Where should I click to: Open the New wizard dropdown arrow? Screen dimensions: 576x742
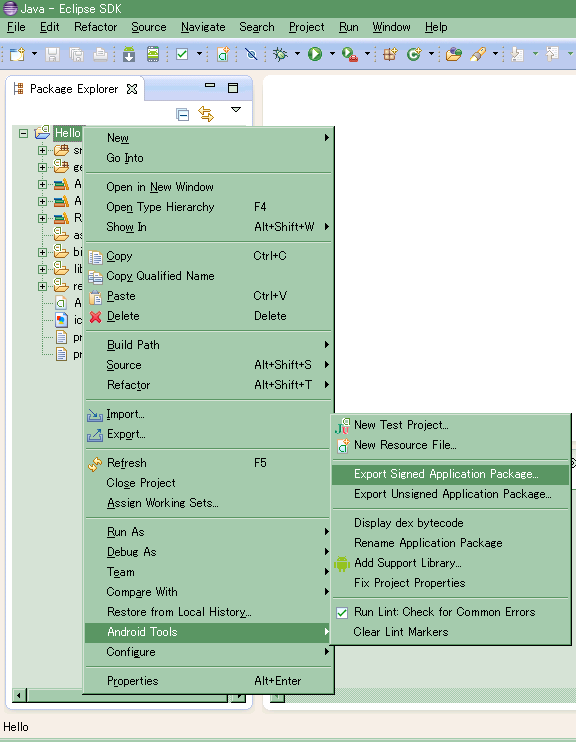coord(34,54)
